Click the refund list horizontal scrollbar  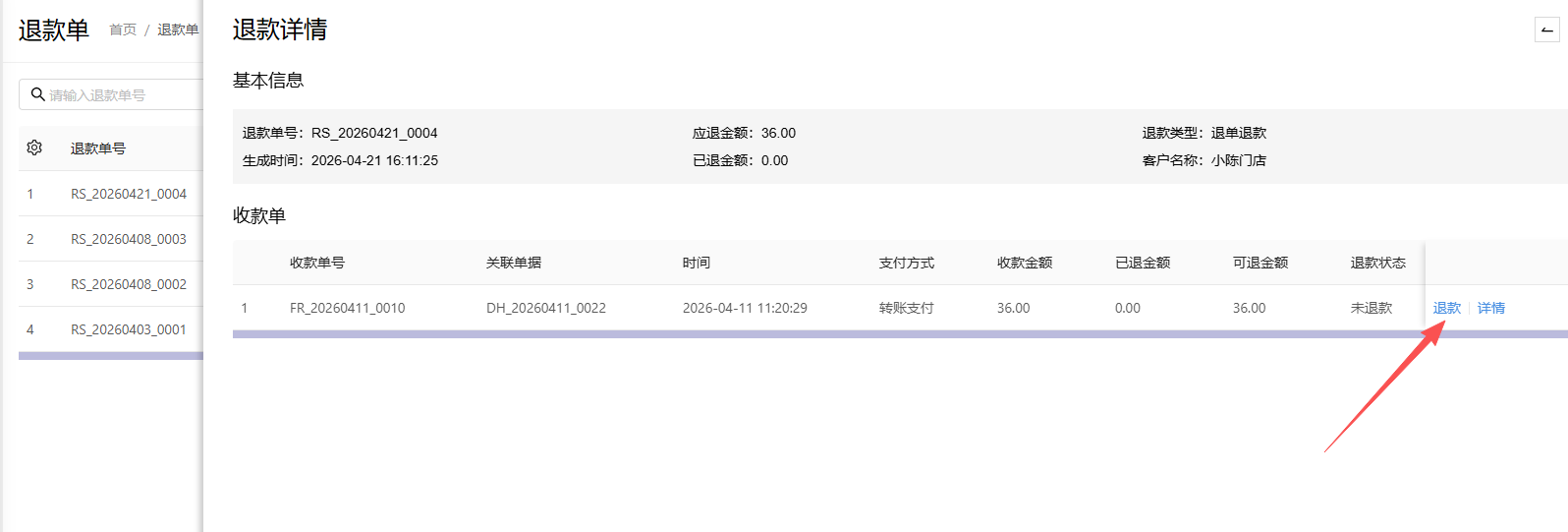(x=111, y=356)
